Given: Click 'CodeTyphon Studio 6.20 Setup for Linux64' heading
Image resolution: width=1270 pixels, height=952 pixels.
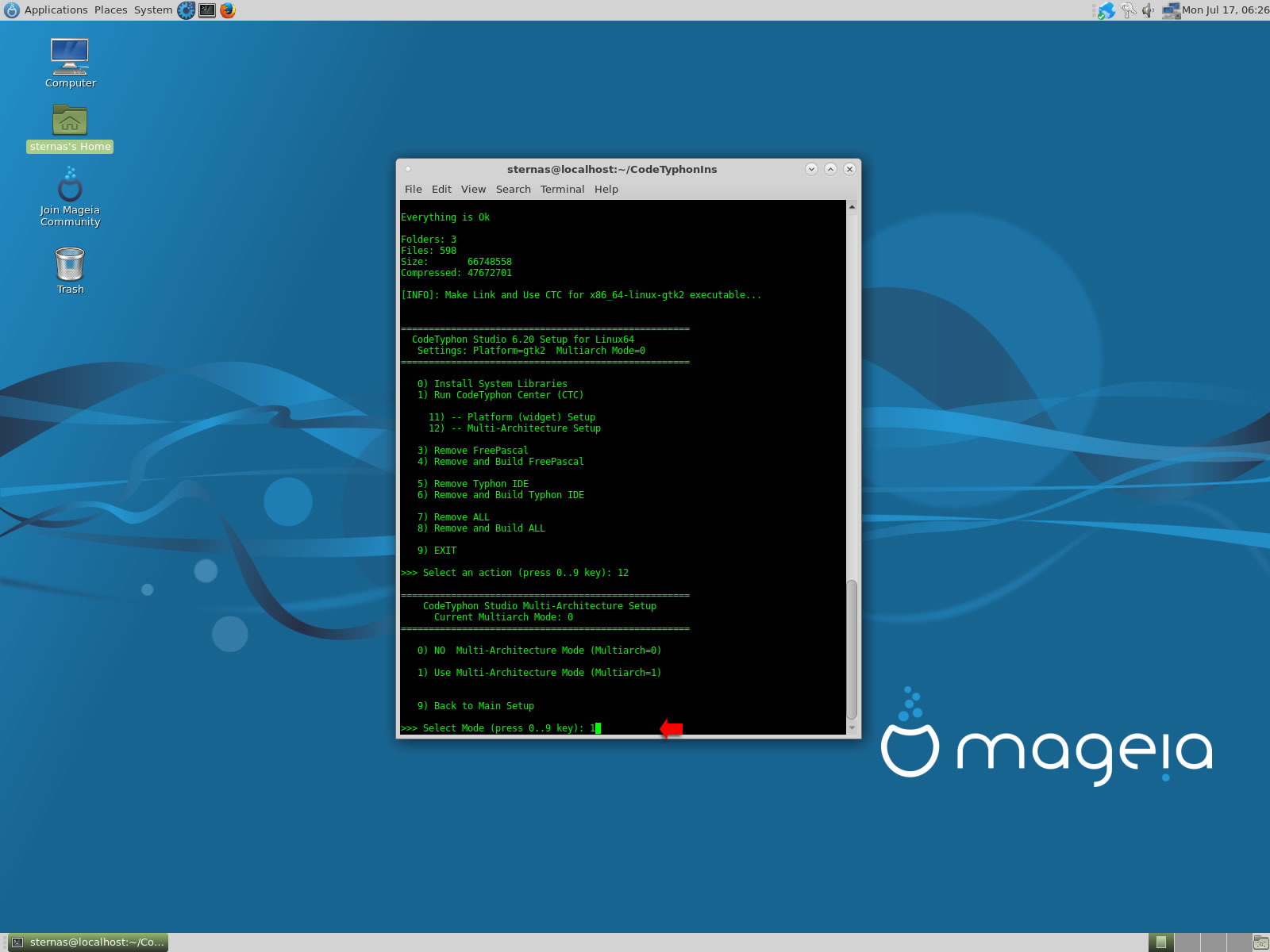Looking at the screenshot, I should (x=522, y=340).
